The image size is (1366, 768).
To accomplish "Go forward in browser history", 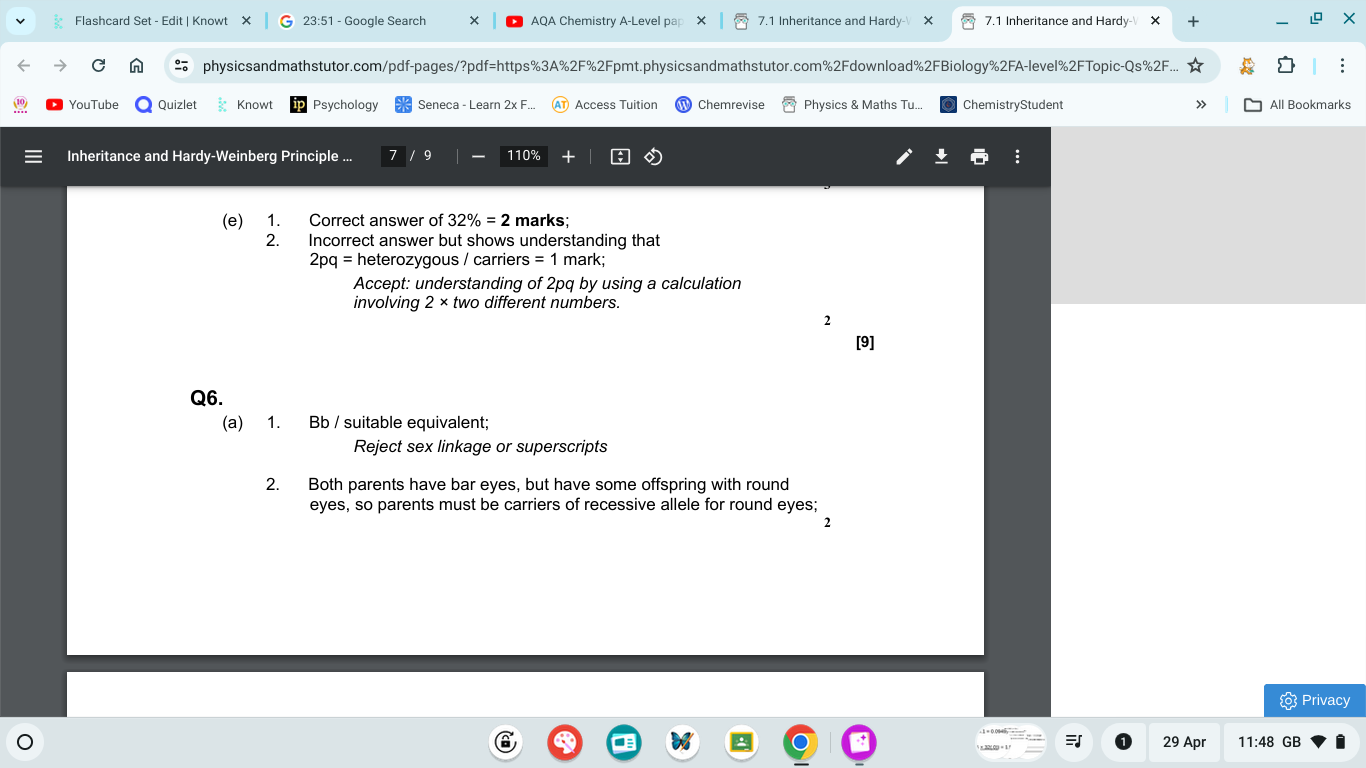I will [61, 66].
